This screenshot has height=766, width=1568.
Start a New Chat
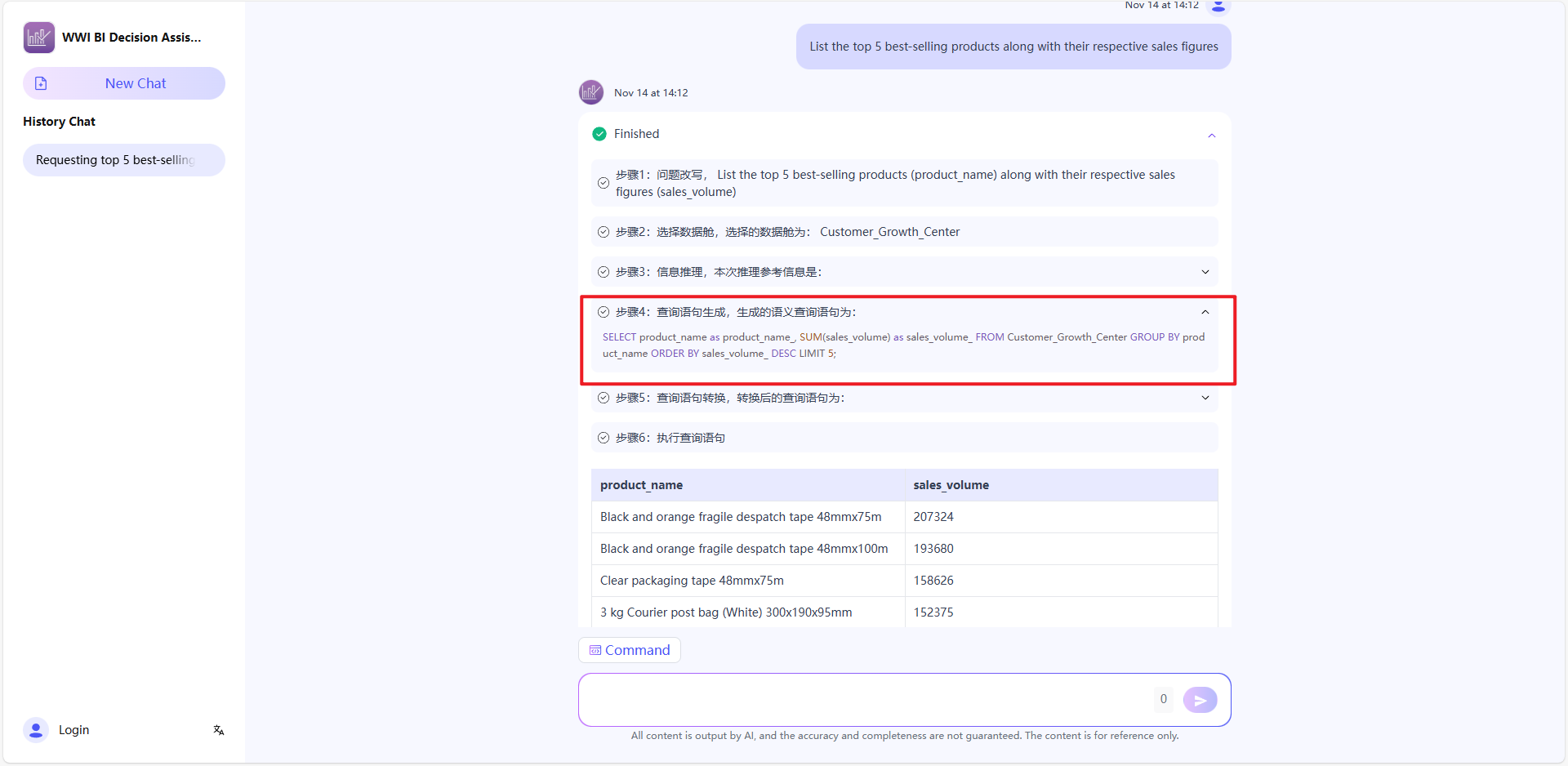135,83
